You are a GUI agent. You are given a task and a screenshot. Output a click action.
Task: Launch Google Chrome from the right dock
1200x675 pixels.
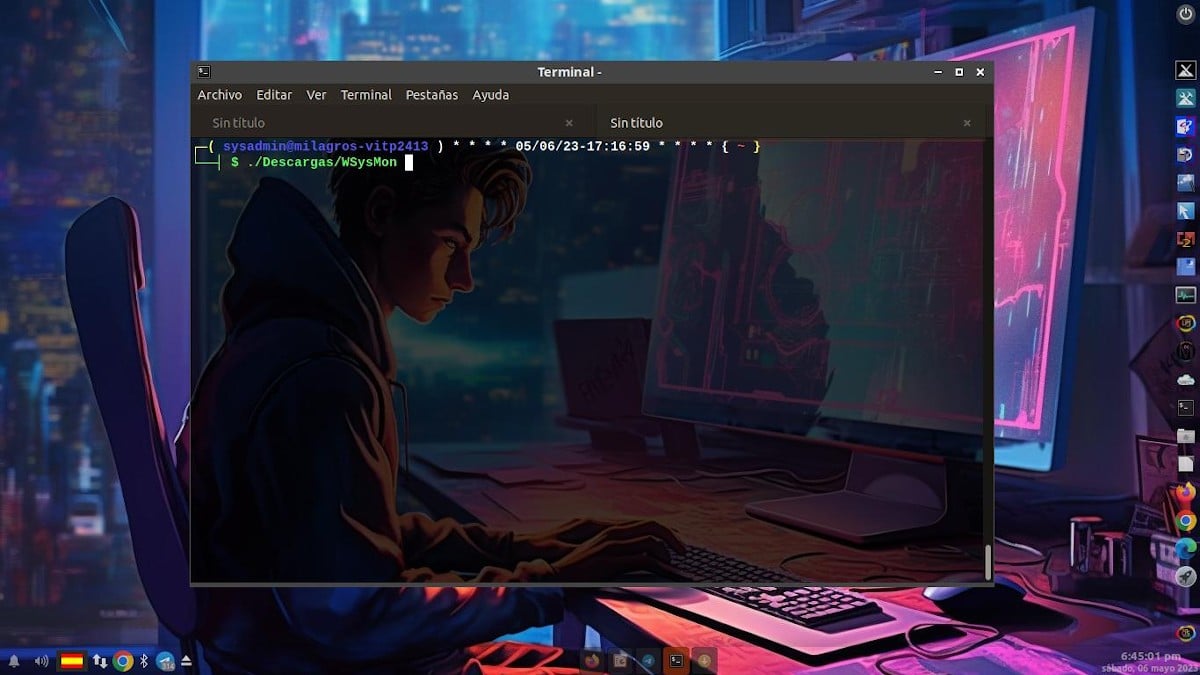tap(1185, 520)
